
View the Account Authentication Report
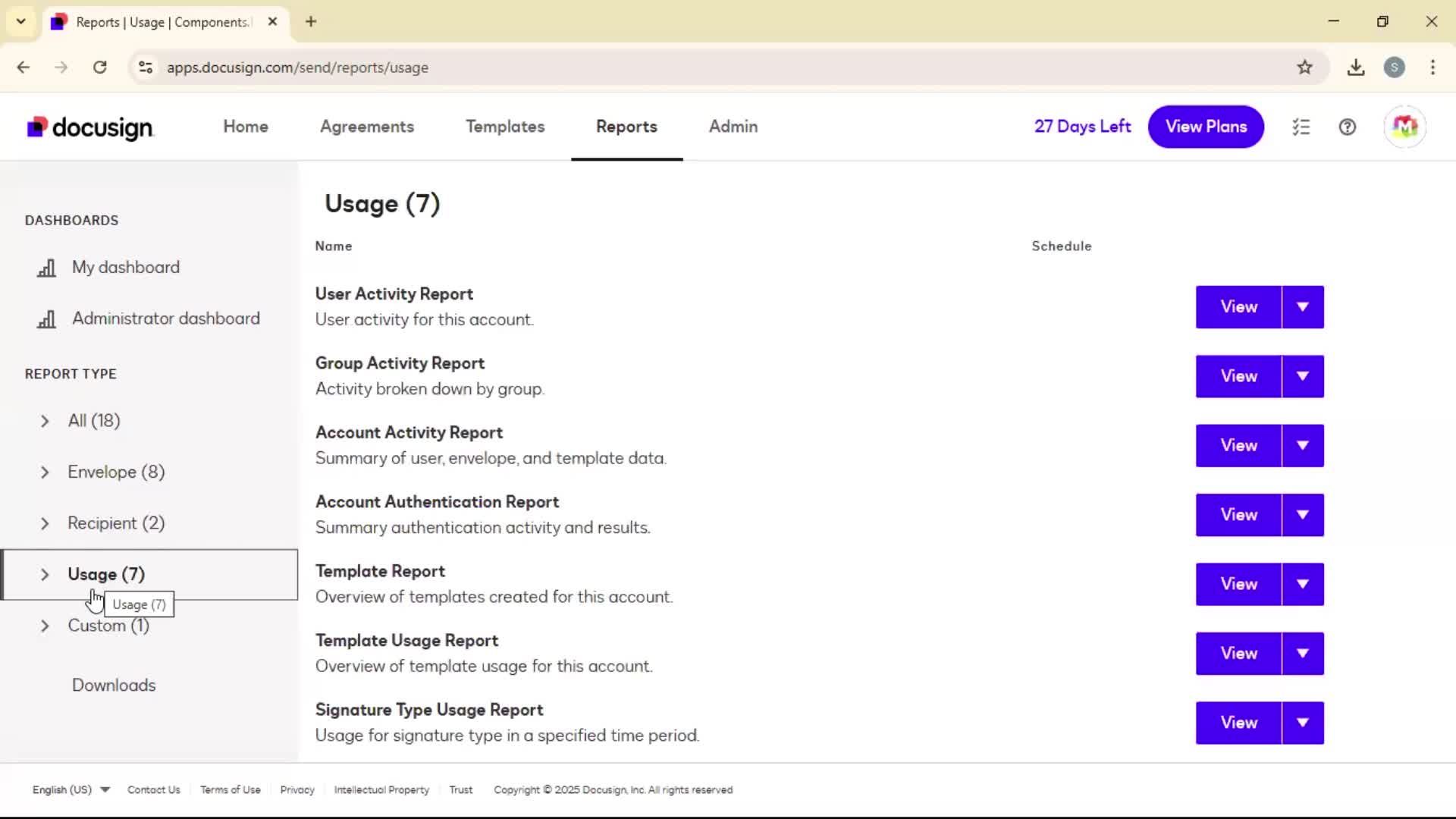click(1238, 515)
